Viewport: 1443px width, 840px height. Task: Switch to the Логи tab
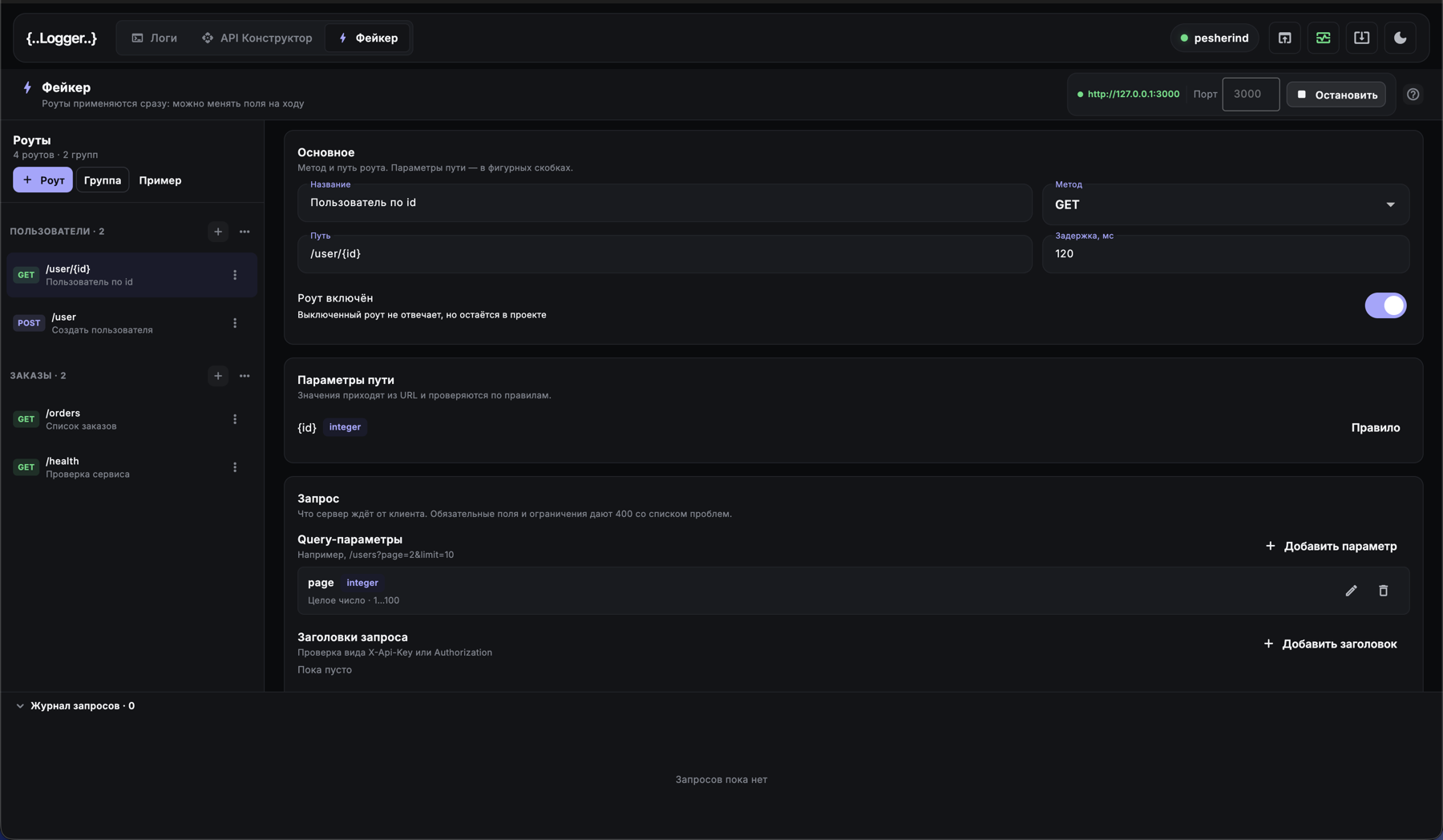coord(155,38)
